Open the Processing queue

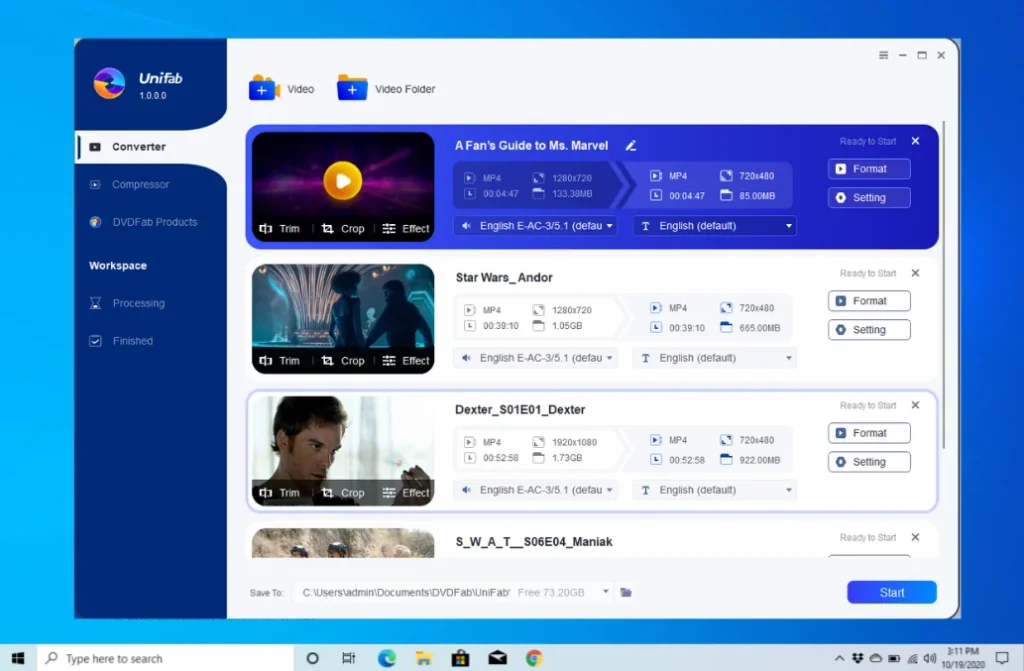(138, 303)
